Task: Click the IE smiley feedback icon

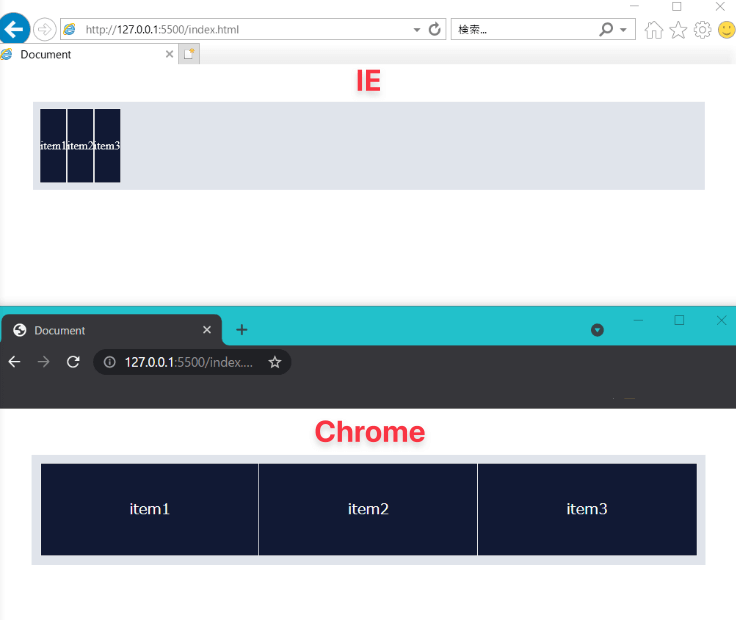Action: pos(727,30)
